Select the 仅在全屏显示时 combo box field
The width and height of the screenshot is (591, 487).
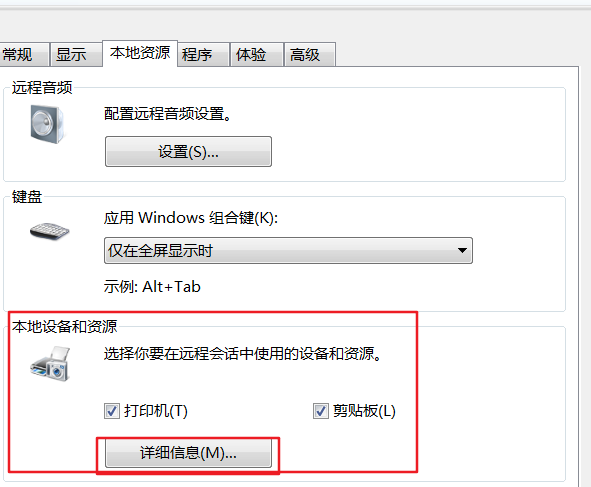click(x=288, y=250)
